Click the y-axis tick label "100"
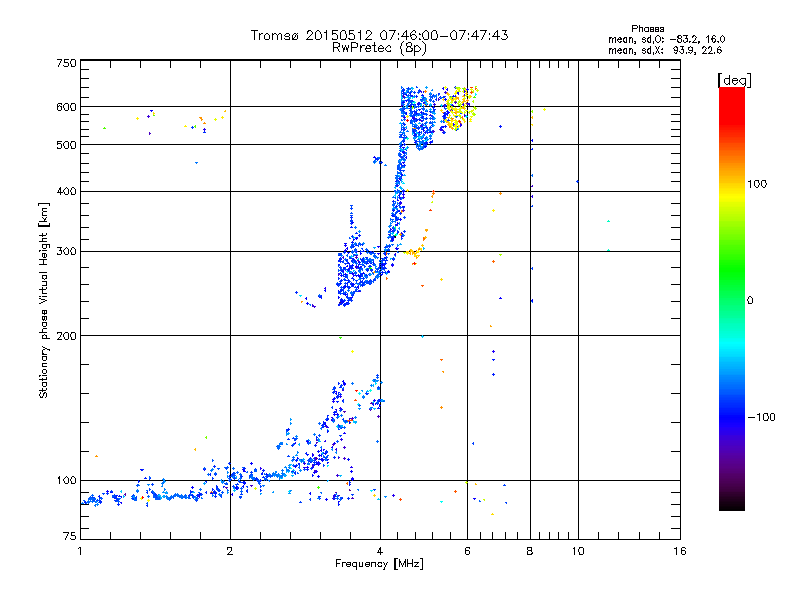 66,481
